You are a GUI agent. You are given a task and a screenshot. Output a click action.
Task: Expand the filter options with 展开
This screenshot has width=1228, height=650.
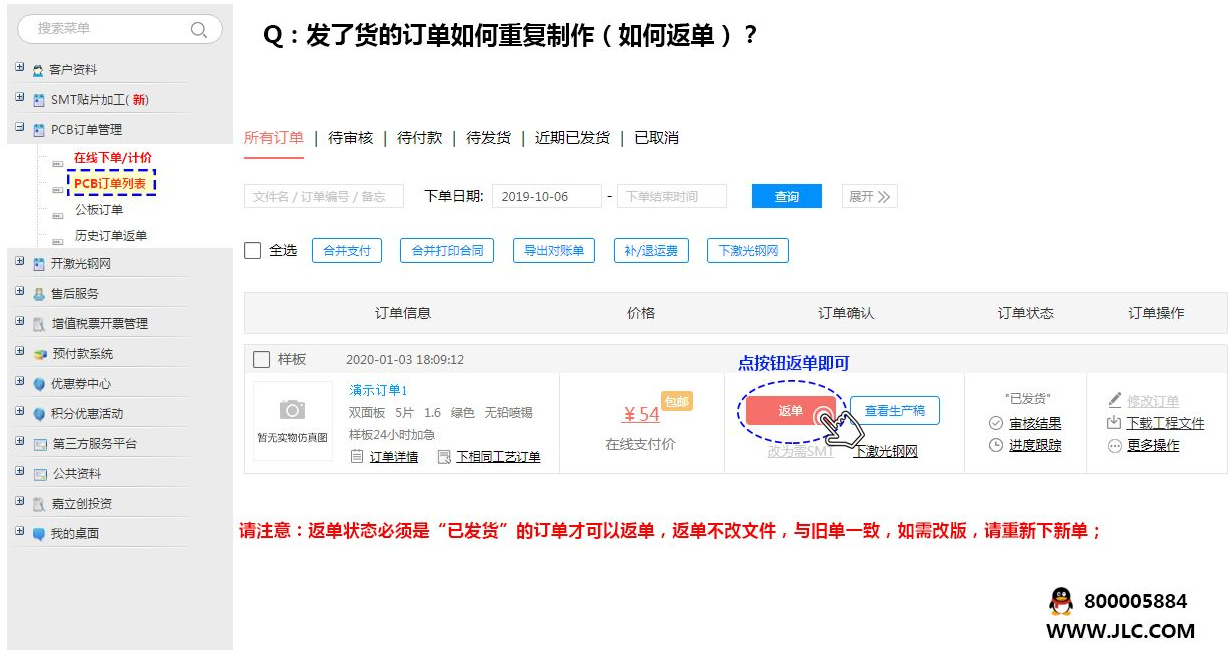[869, 197]
